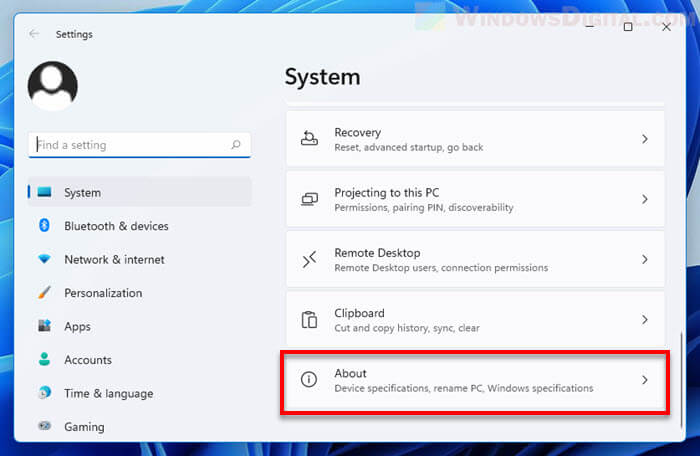Click the Clipboard icon
This screenshot has height=456, width=700.
point(309,320)
